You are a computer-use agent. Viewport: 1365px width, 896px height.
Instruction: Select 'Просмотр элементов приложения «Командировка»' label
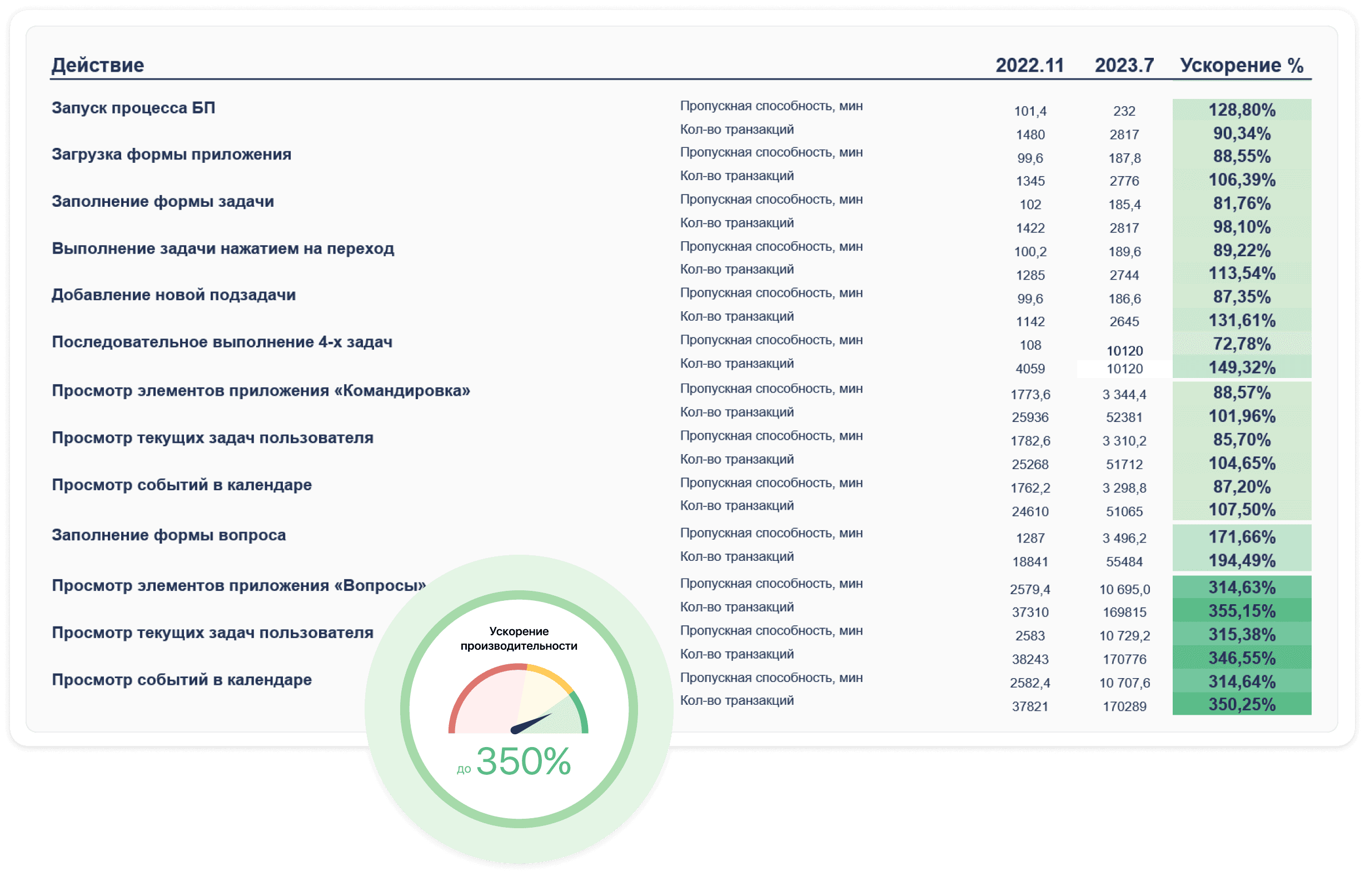pyautogui.click(x=261, y=391)
